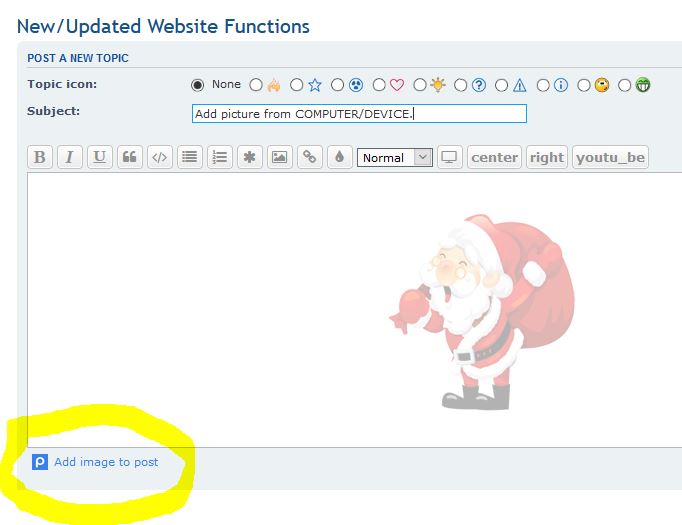Viewport: 682px width, 525px height.
Task: Apply italic formatting button
Action: [70, 157]
